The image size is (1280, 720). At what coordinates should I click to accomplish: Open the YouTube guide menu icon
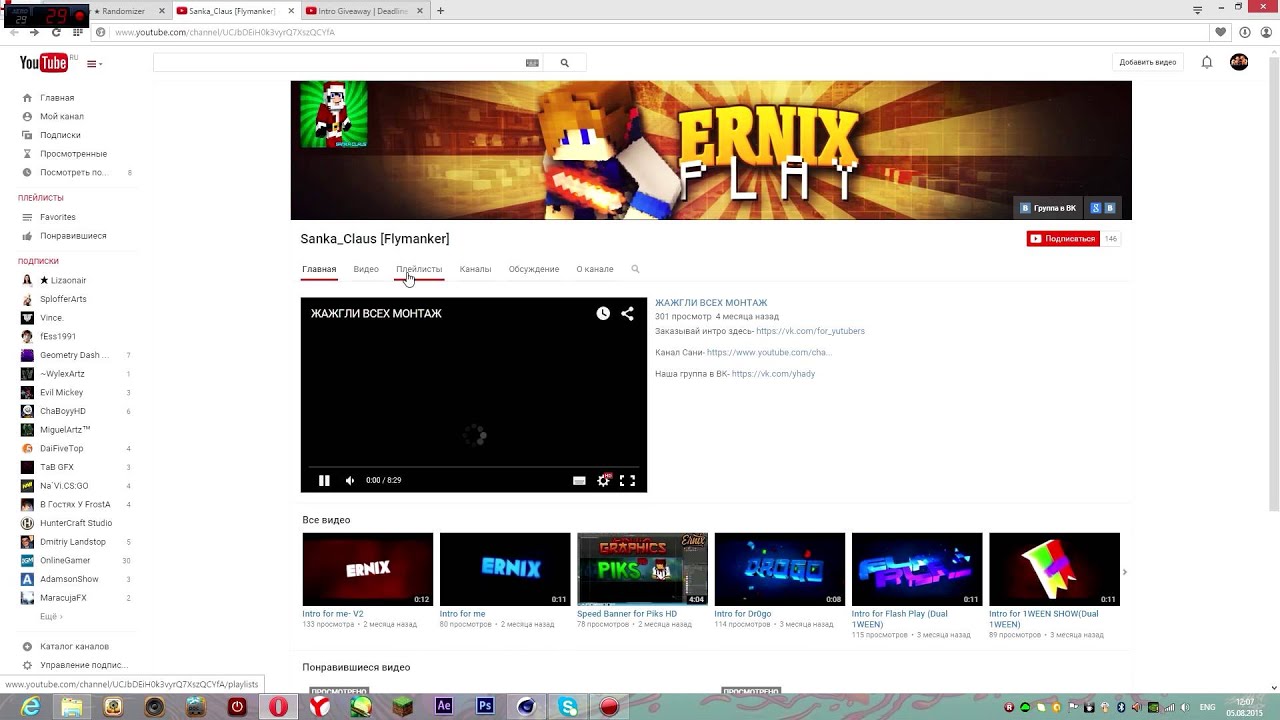(x=93, y=64)
